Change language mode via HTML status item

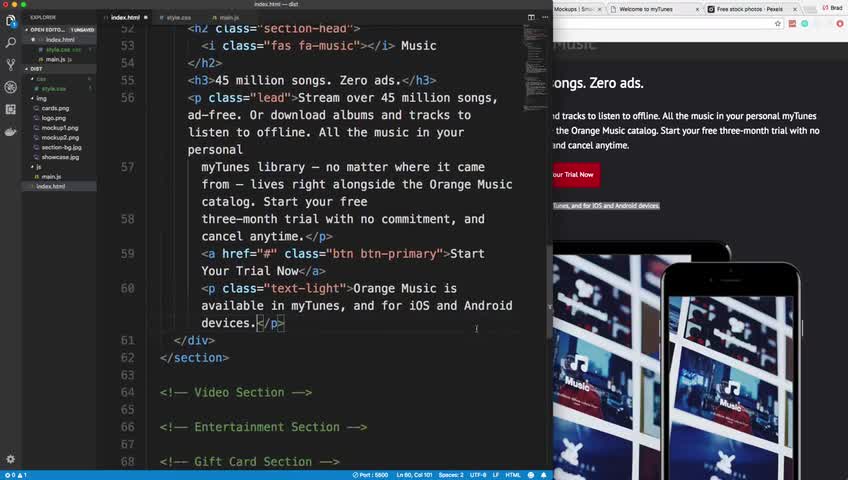click(x=513, y=475)
